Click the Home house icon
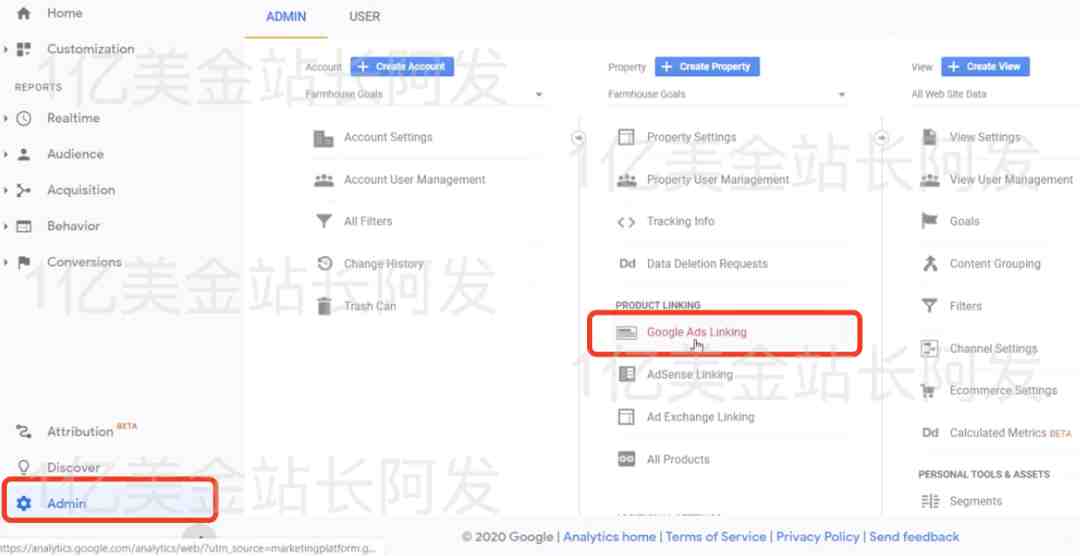Viewport: 1080px width, 556px height. (23, 13)
